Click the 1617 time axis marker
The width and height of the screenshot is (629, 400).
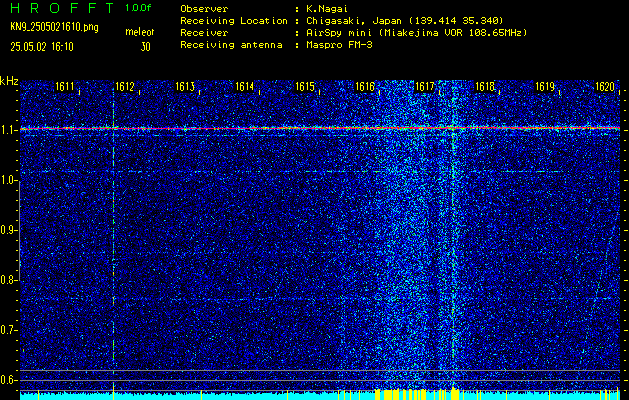click(x=425, y=86)
